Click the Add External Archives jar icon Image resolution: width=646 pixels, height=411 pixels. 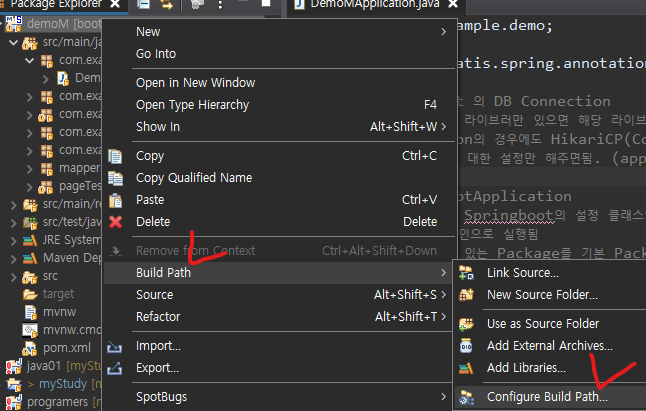tap(466, 346)
